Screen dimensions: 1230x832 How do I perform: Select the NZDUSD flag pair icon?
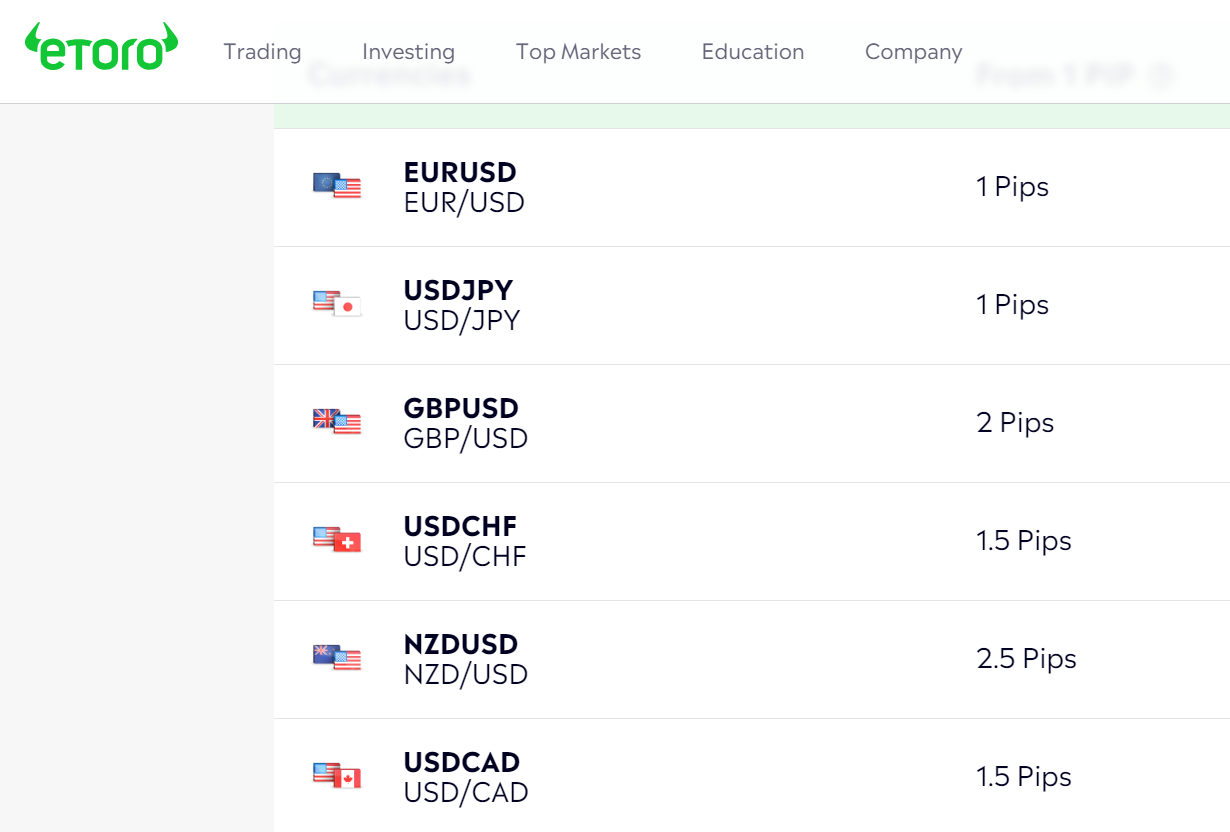[337, 658]
